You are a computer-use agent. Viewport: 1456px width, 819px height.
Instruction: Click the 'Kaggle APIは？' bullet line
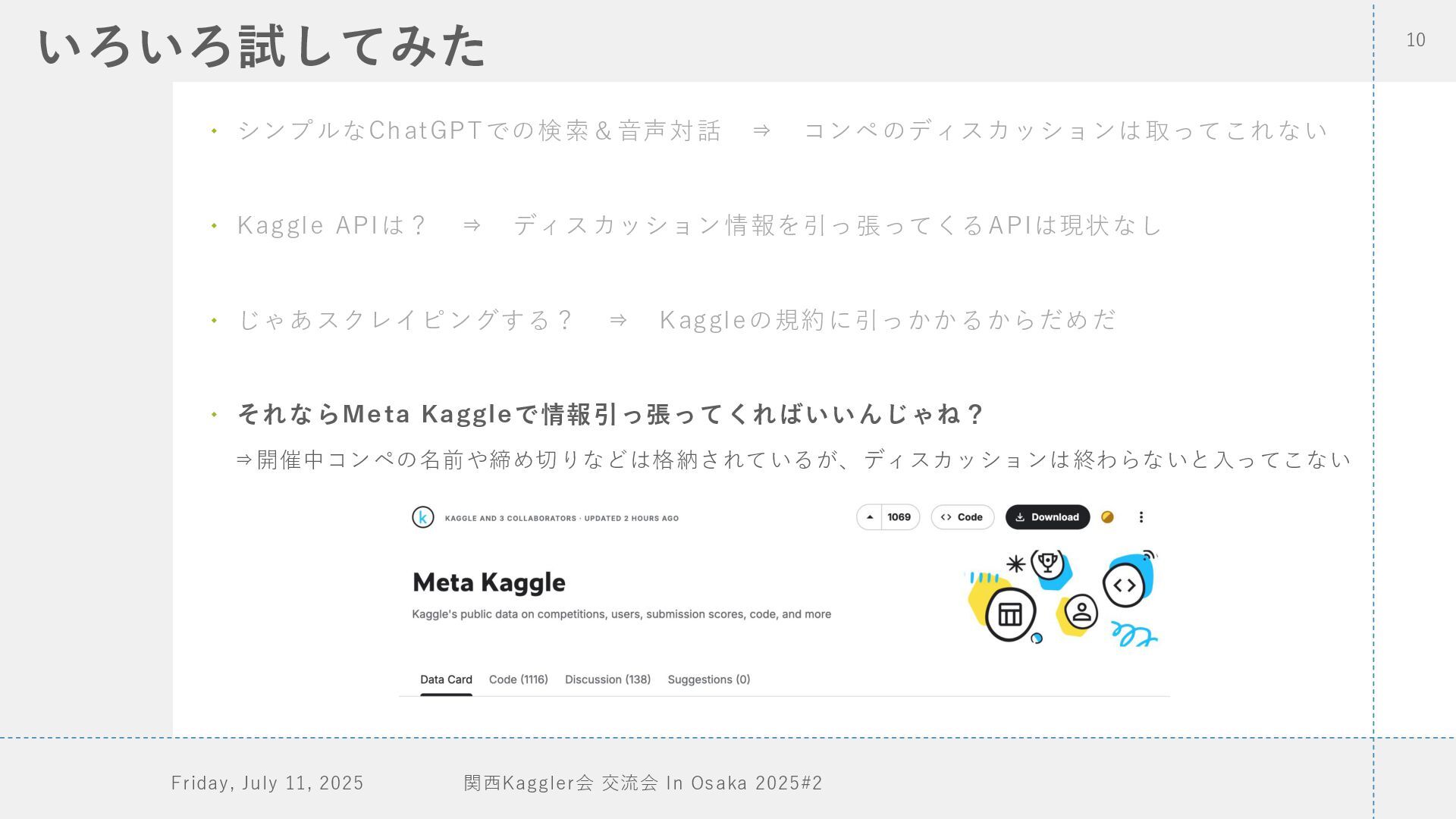pyautogui.click(x=699, y=225)
